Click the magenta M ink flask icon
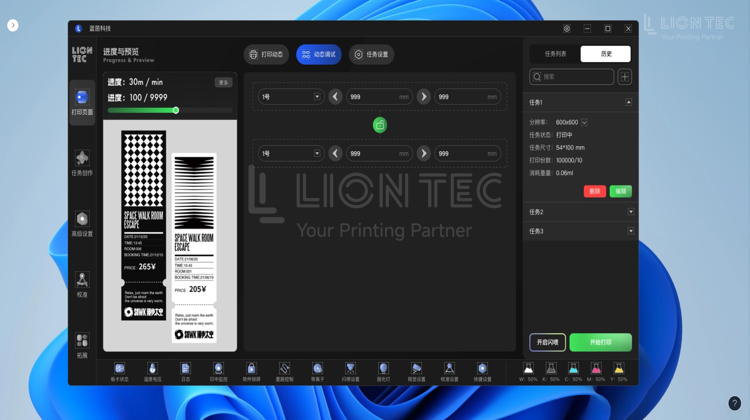750x420 pixels. click(596, 368)
